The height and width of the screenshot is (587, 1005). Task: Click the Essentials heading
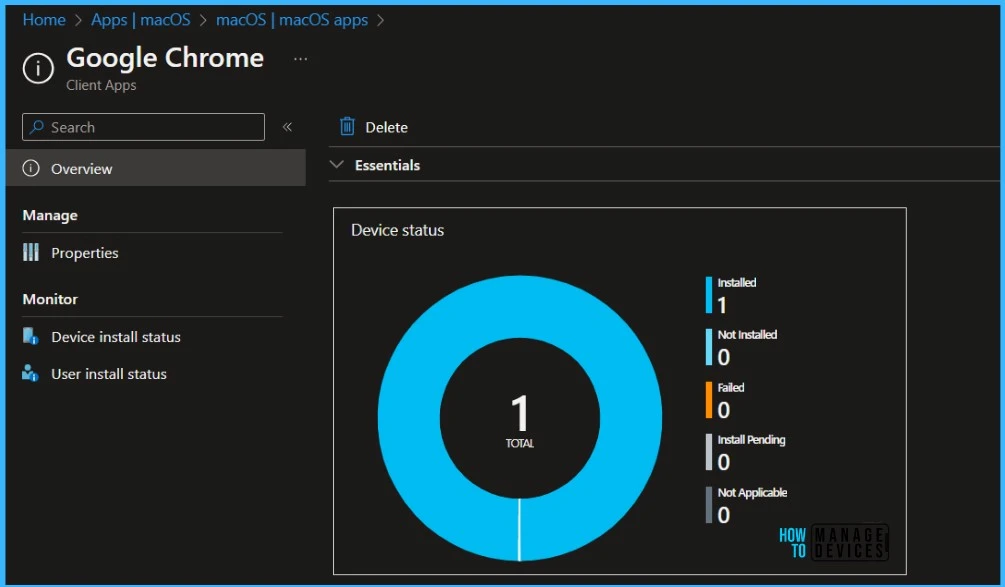tap(387, 165)
